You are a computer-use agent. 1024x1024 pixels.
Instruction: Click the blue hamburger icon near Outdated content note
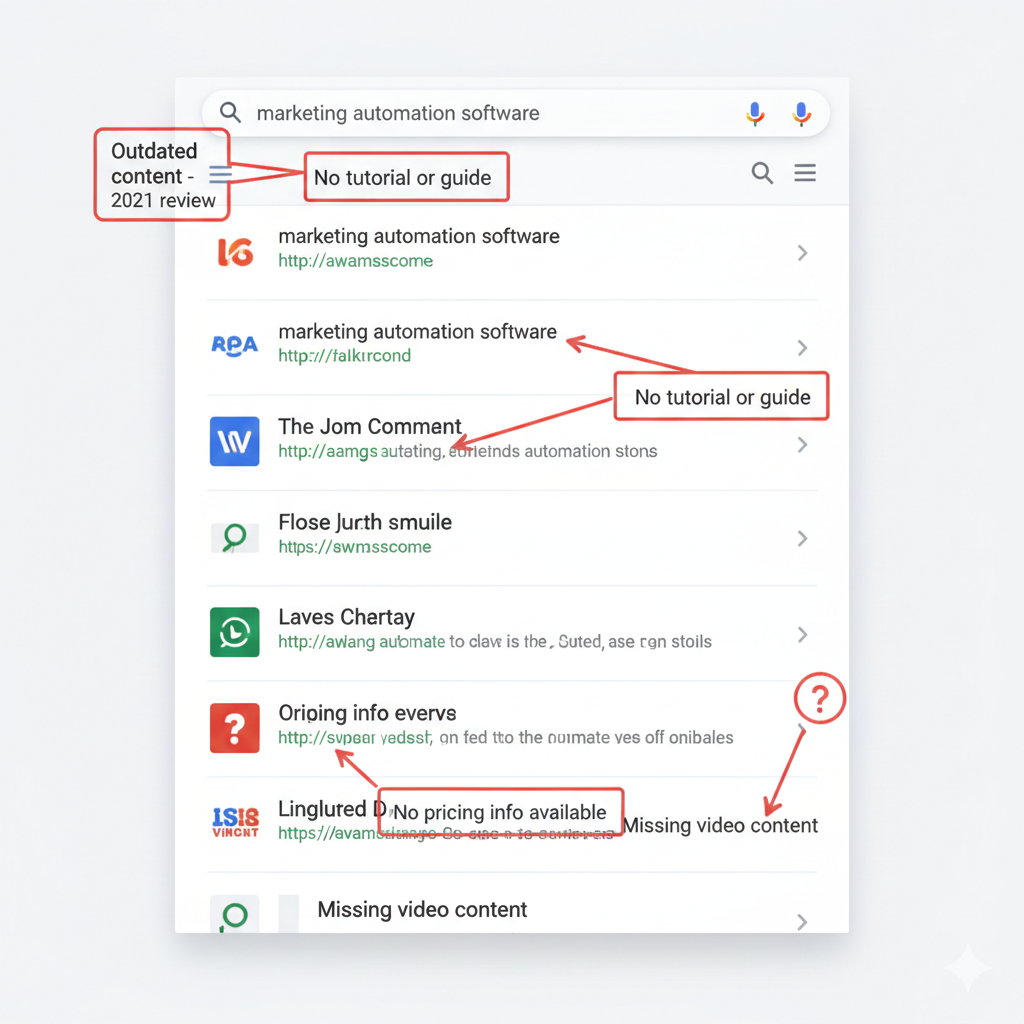[x=221, y=176]
